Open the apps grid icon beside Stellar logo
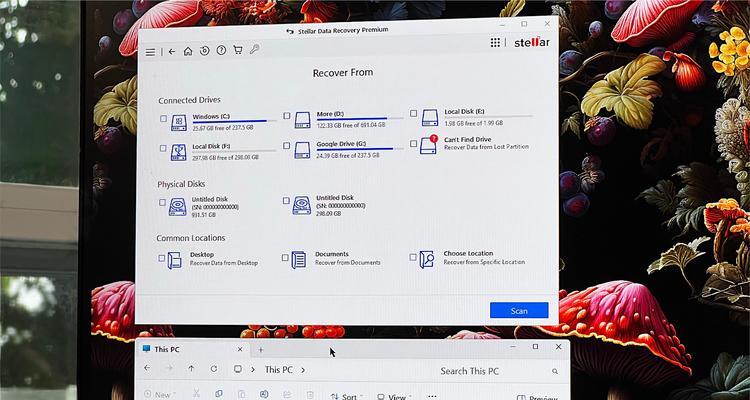The width and height of the screenshot is (750, 400). (x=495, y=43)
